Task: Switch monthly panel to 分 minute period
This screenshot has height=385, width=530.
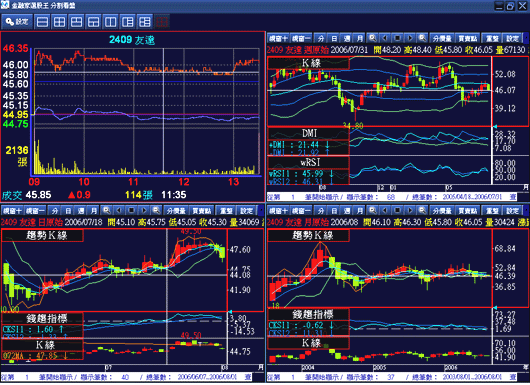Action: pyautogui.click(x=321, y=211)
